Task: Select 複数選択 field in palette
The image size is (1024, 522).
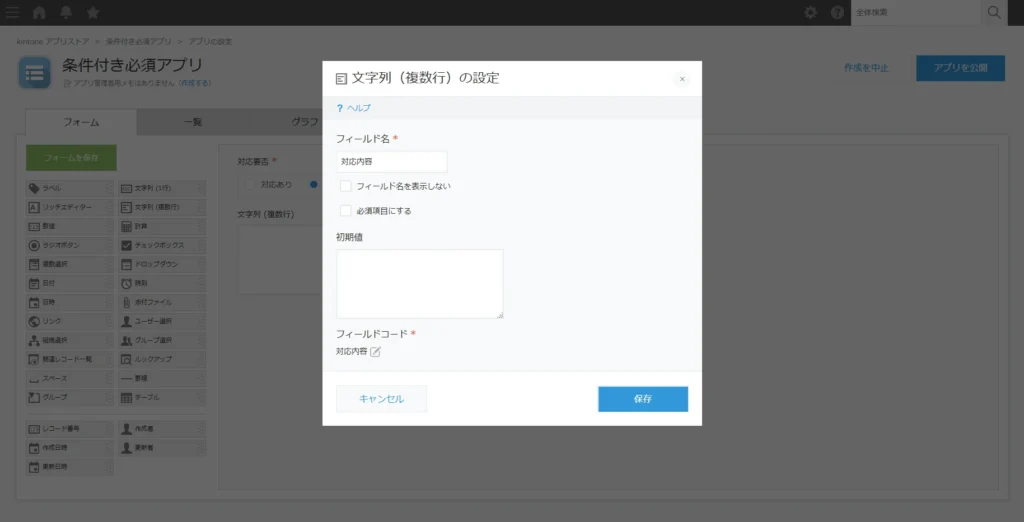Action: (70, 265)
